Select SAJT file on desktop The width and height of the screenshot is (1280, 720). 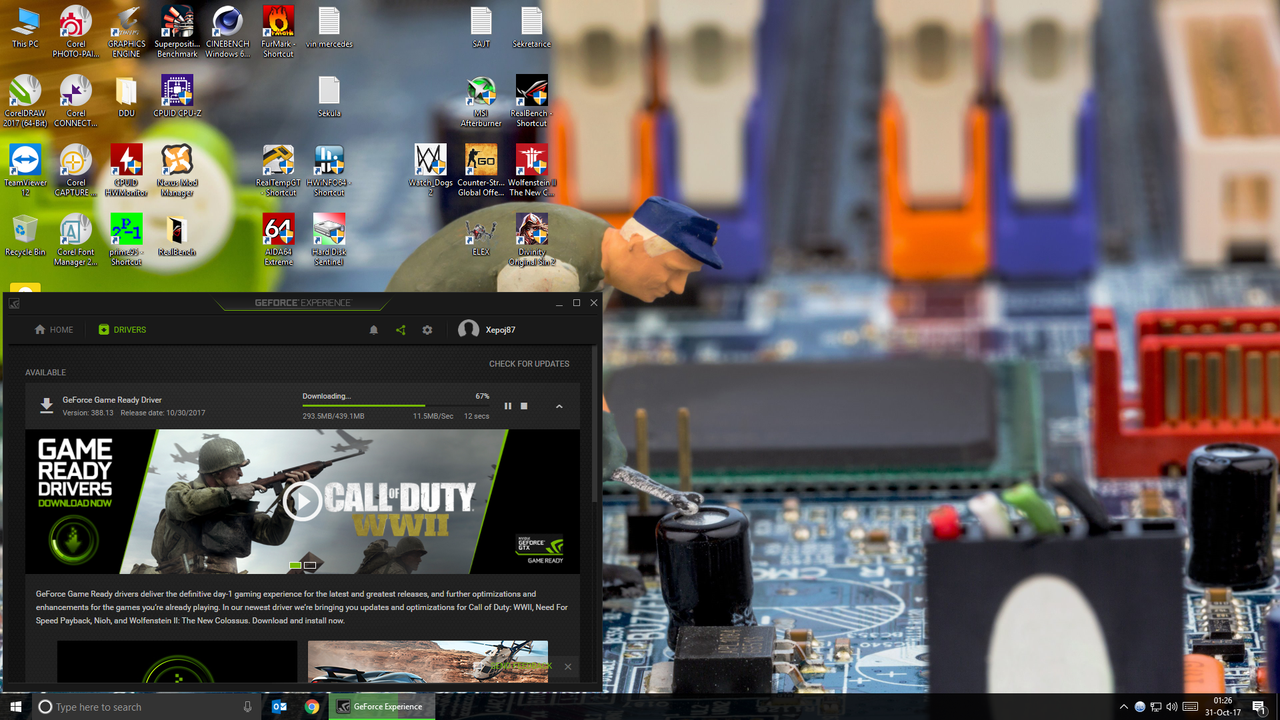[x=481, y=28]
